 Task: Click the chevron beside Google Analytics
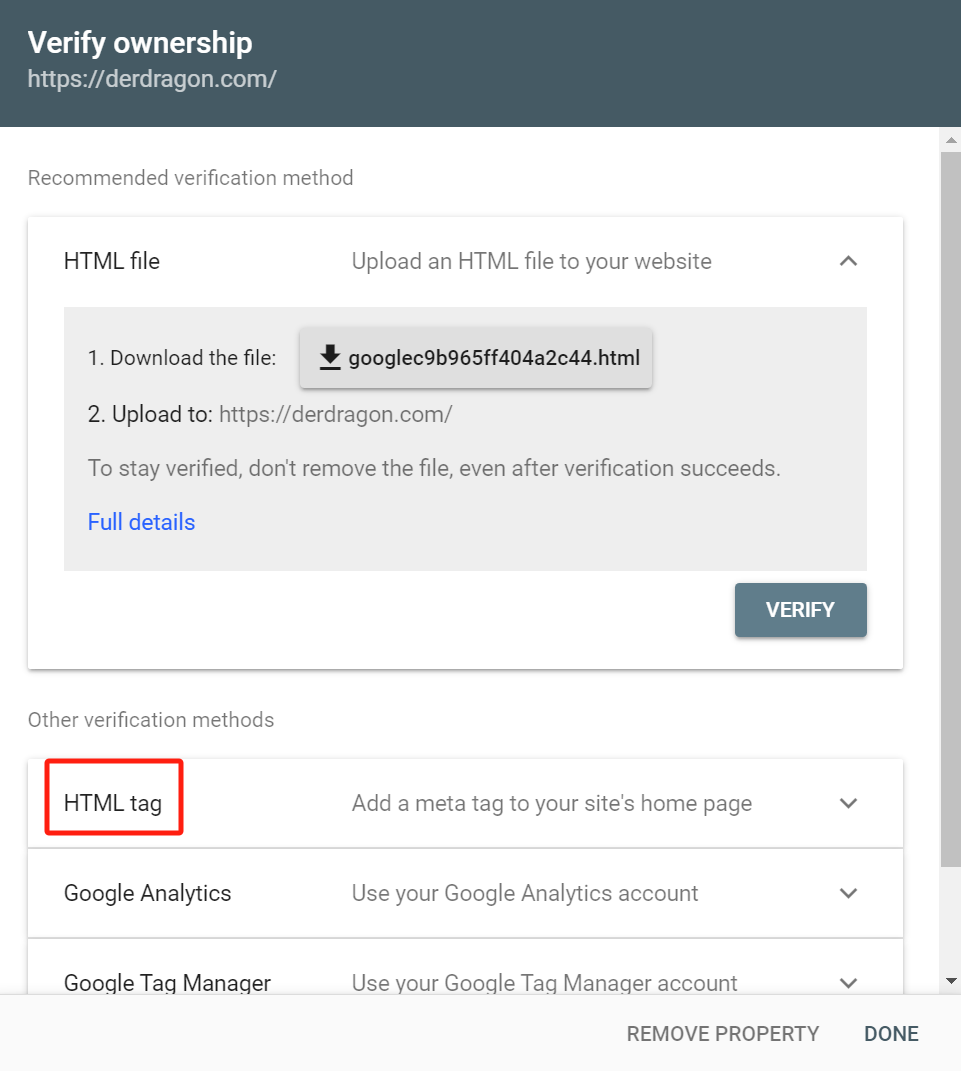coord(848,893)
